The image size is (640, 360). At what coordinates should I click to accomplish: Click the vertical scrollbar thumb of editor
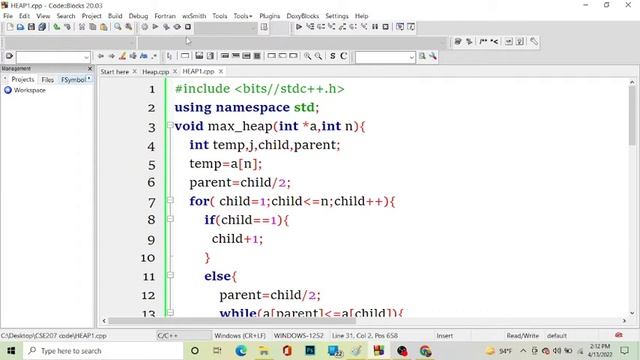pyautogui.click(x=632, y=116)
